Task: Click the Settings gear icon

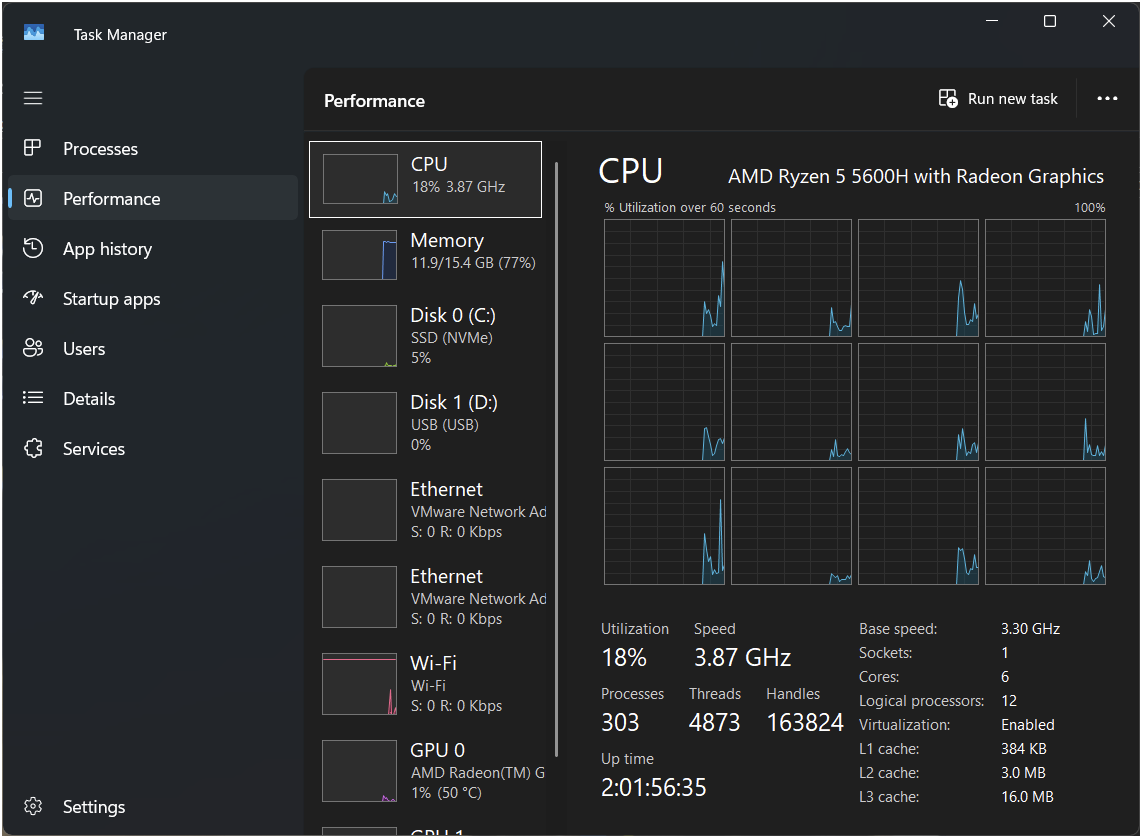Action: coord(33,806)
